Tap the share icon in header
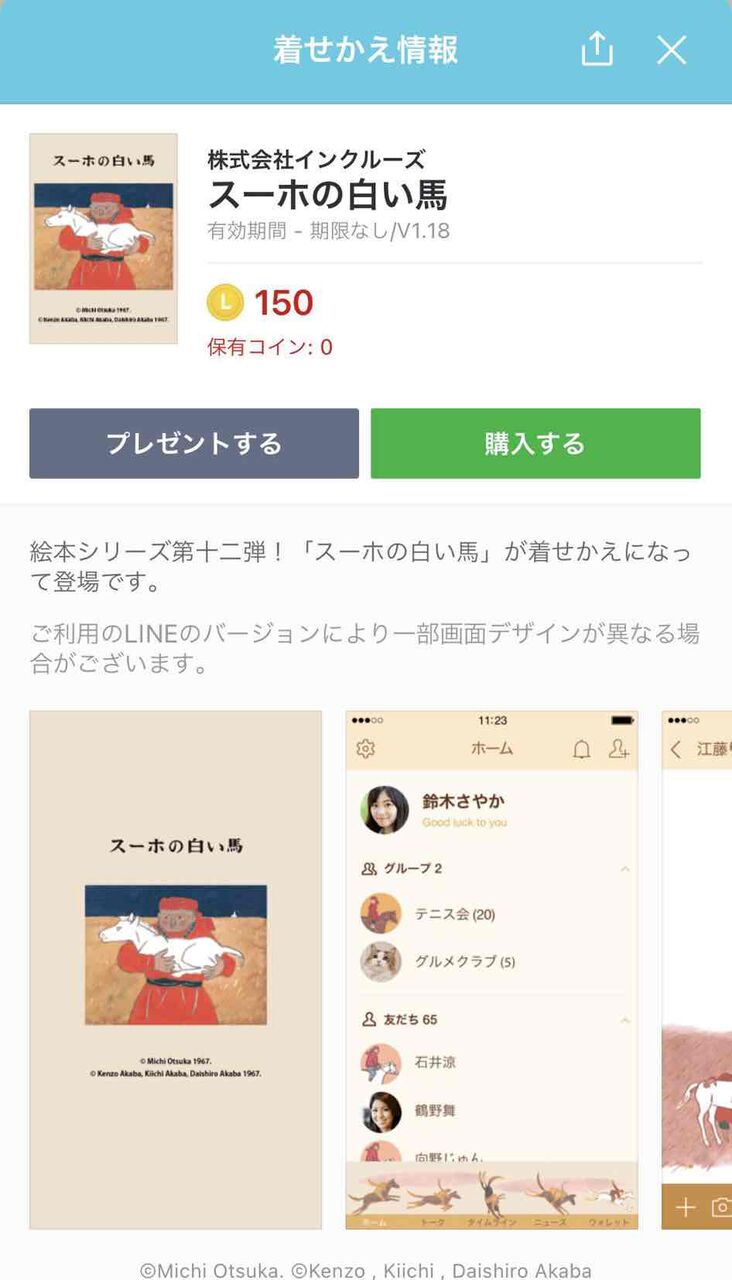Viewport: 732px width, 1280px height. 597,48
